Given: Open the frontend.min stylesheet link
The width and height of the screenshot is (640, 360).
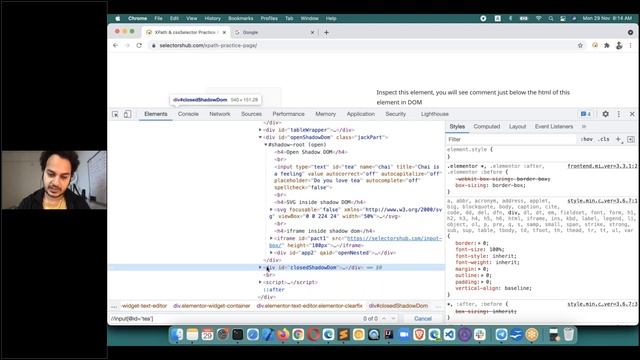Looking at the screenshot, I should (602, 166).
